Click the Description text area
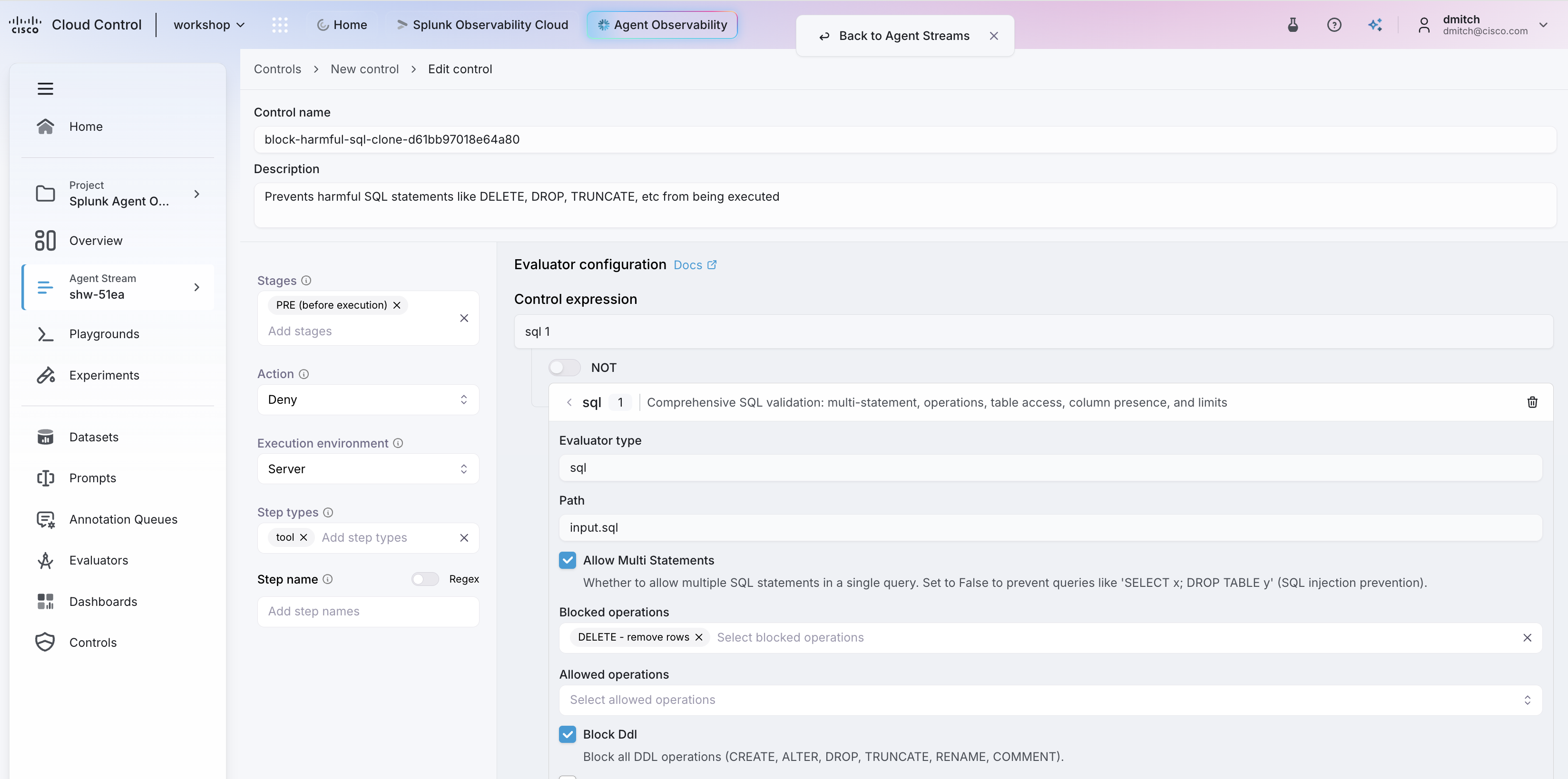 pos(904,205)
